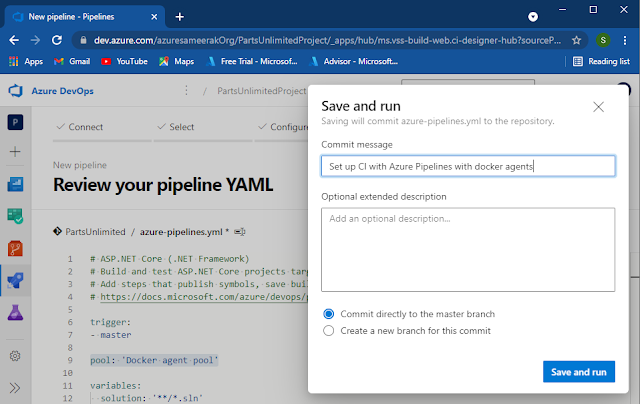This screenshot has width=640, height=404.
Task: Select Create a new branch for this commit
Action: pos(329,330)
